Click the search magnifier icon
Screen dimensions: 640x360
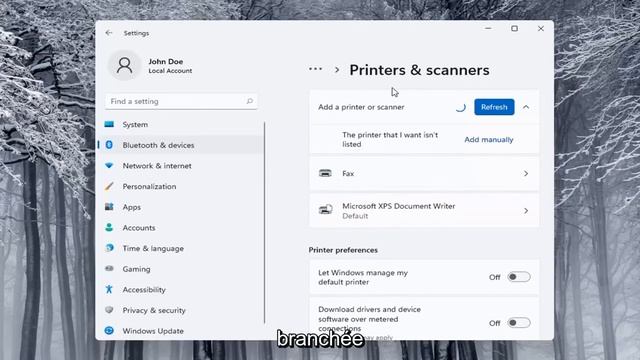point(249,101)
